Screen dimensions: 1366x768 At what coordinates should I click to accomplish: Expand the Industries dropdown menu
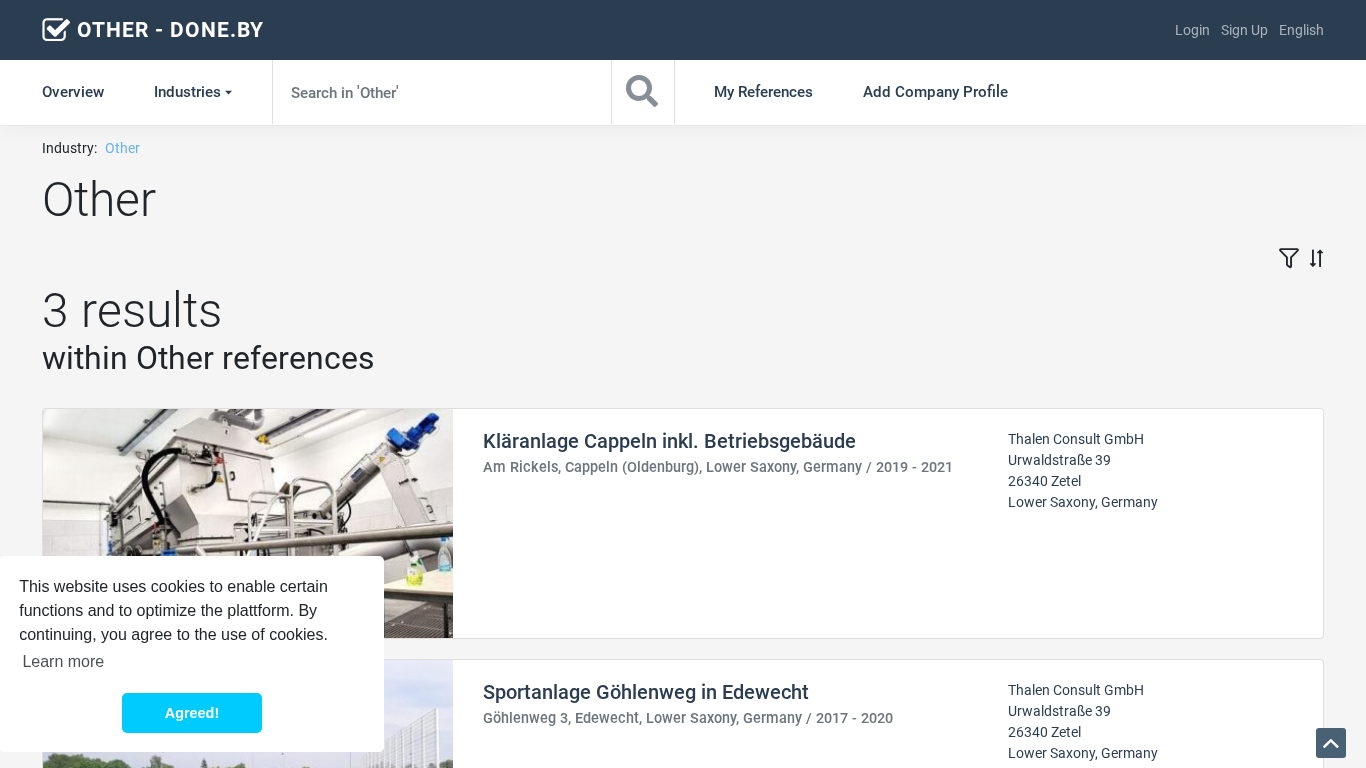[x=193, y=92]
